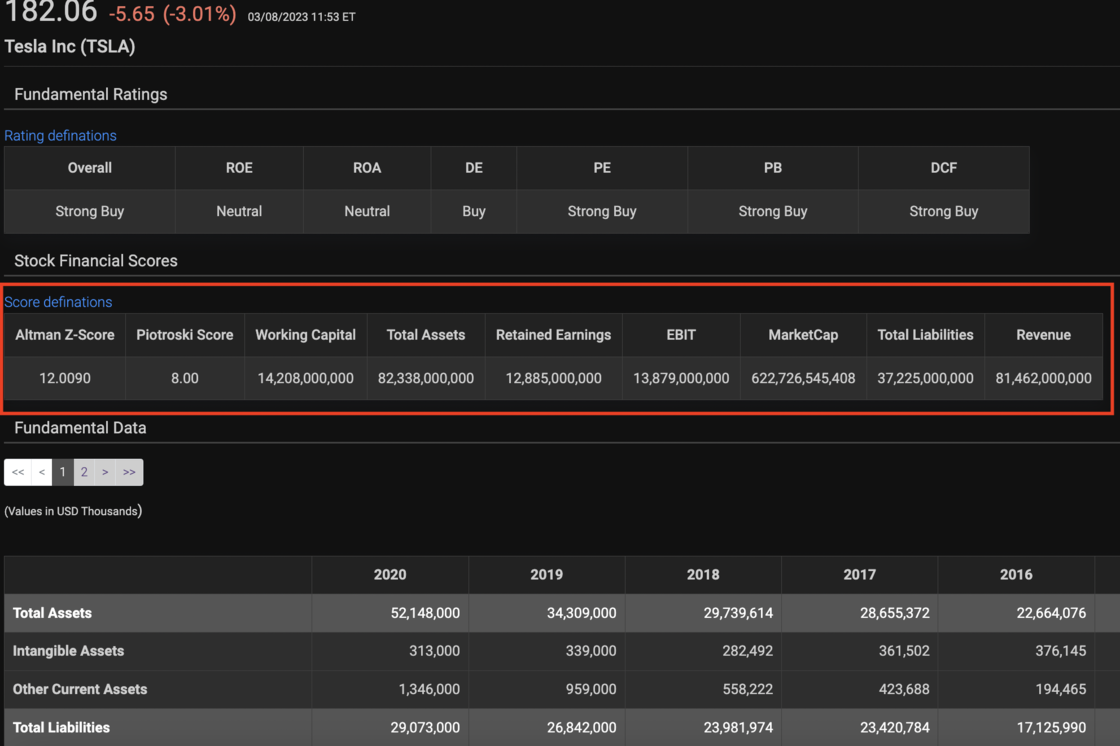This screenshot has height=746, width=1120.
Task: Click the Overall rating column header
Action: 90,168
